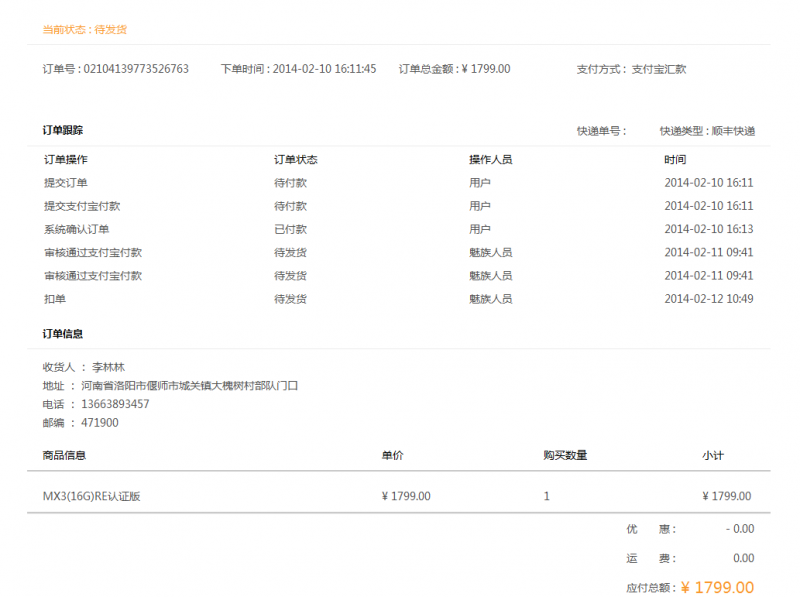Click the 订单操作 column header
The width and height of the screenshot is (800, 597).
pyautogui.click(x=66, y=159)
